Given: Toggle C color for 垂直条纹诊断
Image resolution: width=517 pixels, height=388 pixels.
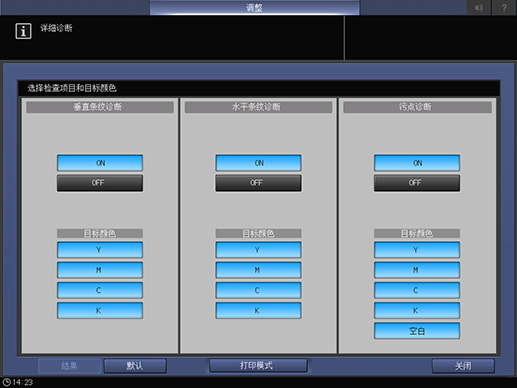Looking at the screenshot, I should point(100,290).
